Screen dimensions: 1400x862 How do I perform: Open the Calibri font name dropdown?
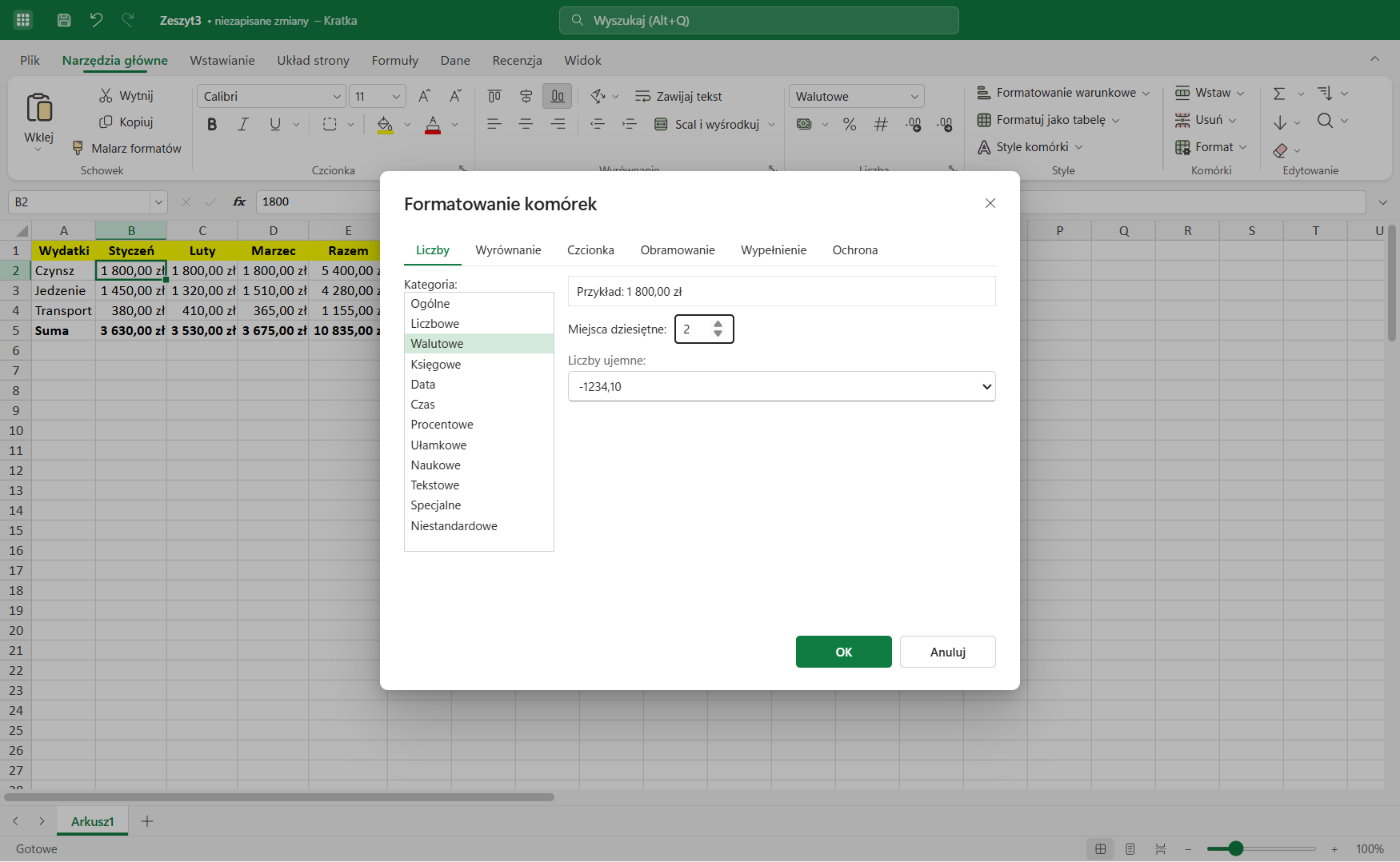click(271, 96)
